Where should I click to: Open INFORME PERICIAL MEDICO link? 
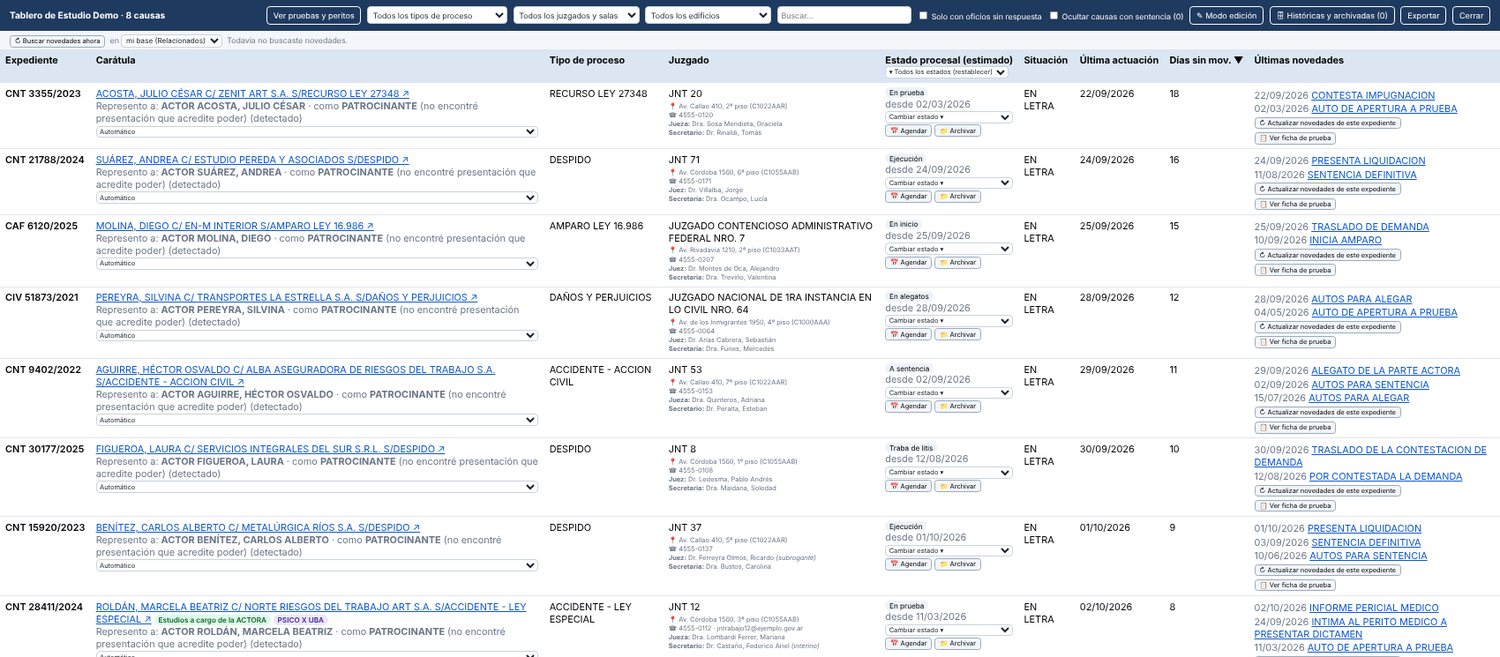[1373, 608]
